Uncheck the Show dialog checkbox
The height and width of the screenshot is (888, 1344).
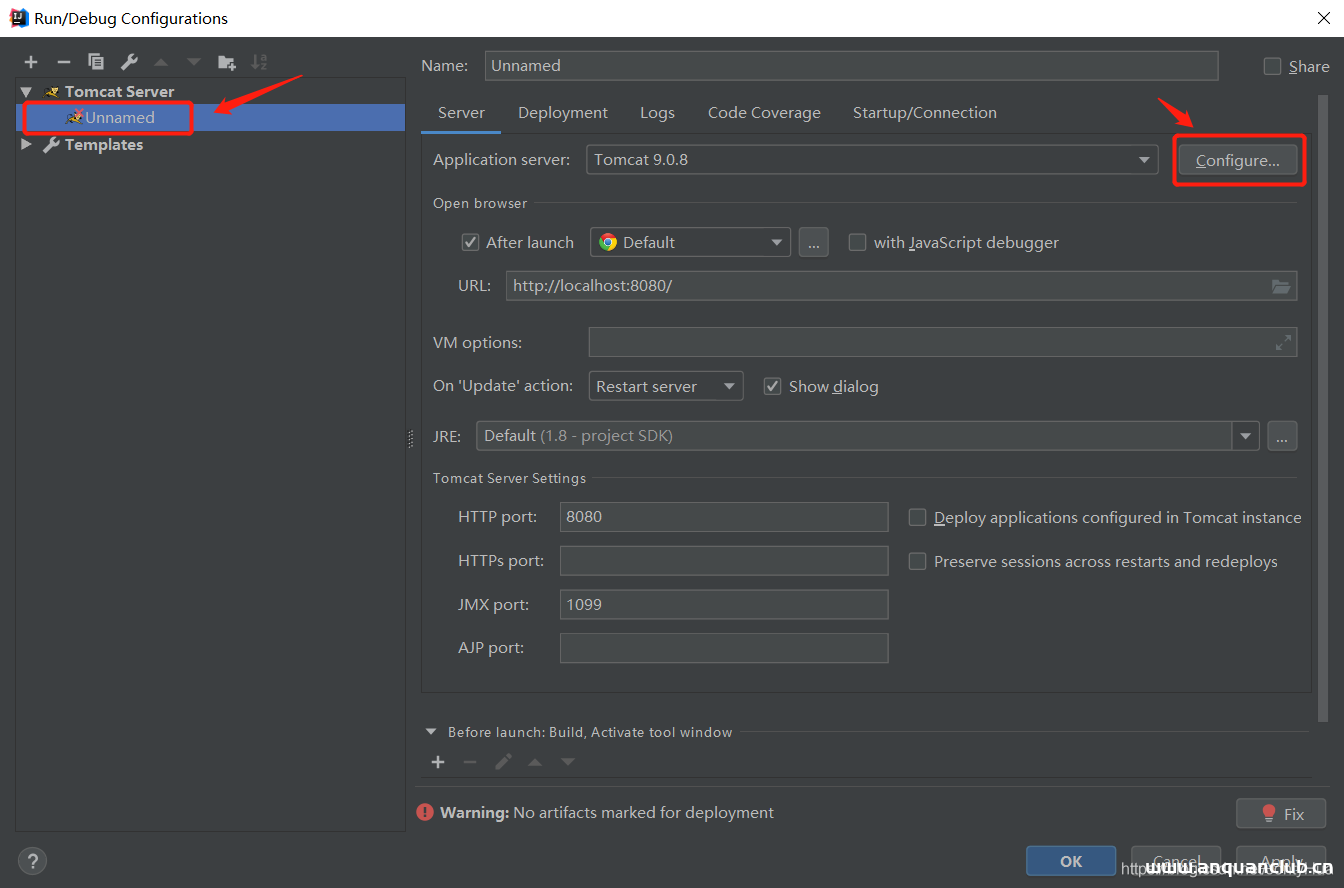772,386
